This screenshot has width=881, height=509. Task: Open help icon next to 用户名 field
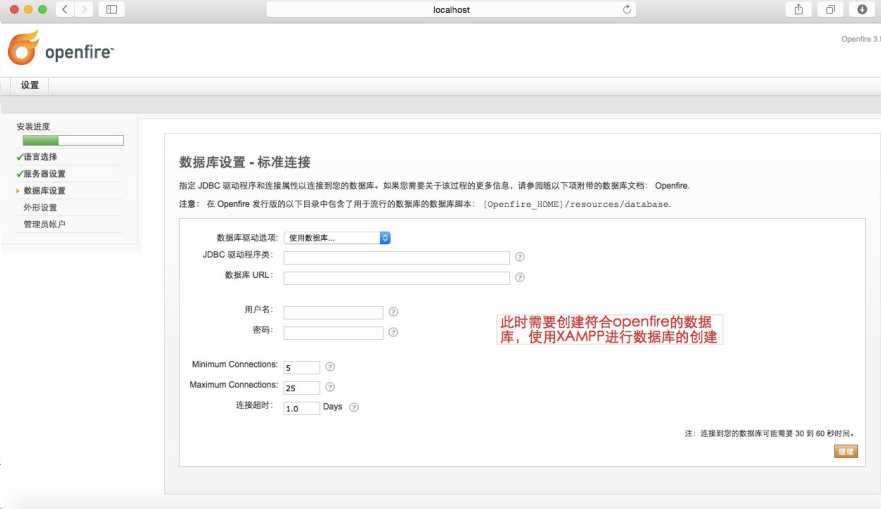pyautogui.click(x=393, y=311)
